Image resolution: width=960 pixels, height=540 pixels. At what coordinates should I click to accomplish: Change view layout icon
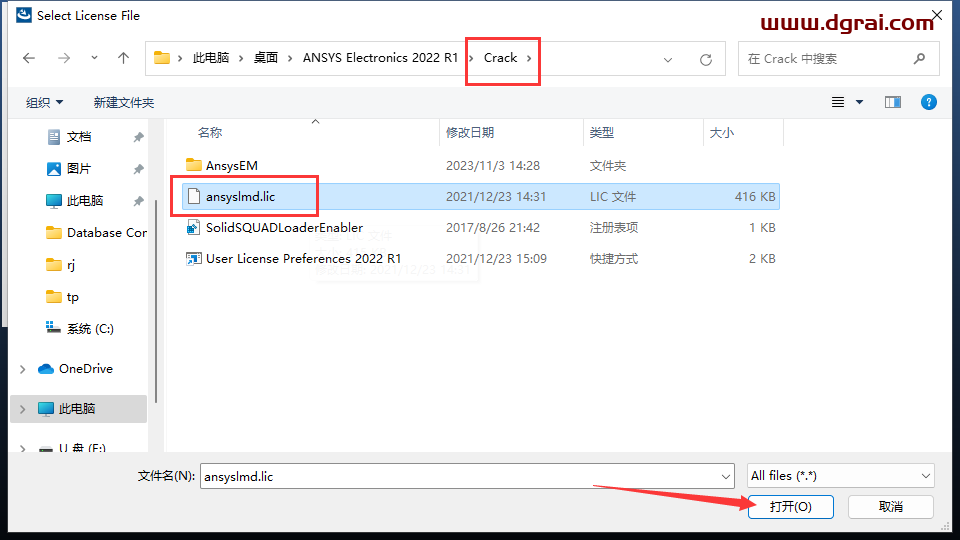pos(838,102)
